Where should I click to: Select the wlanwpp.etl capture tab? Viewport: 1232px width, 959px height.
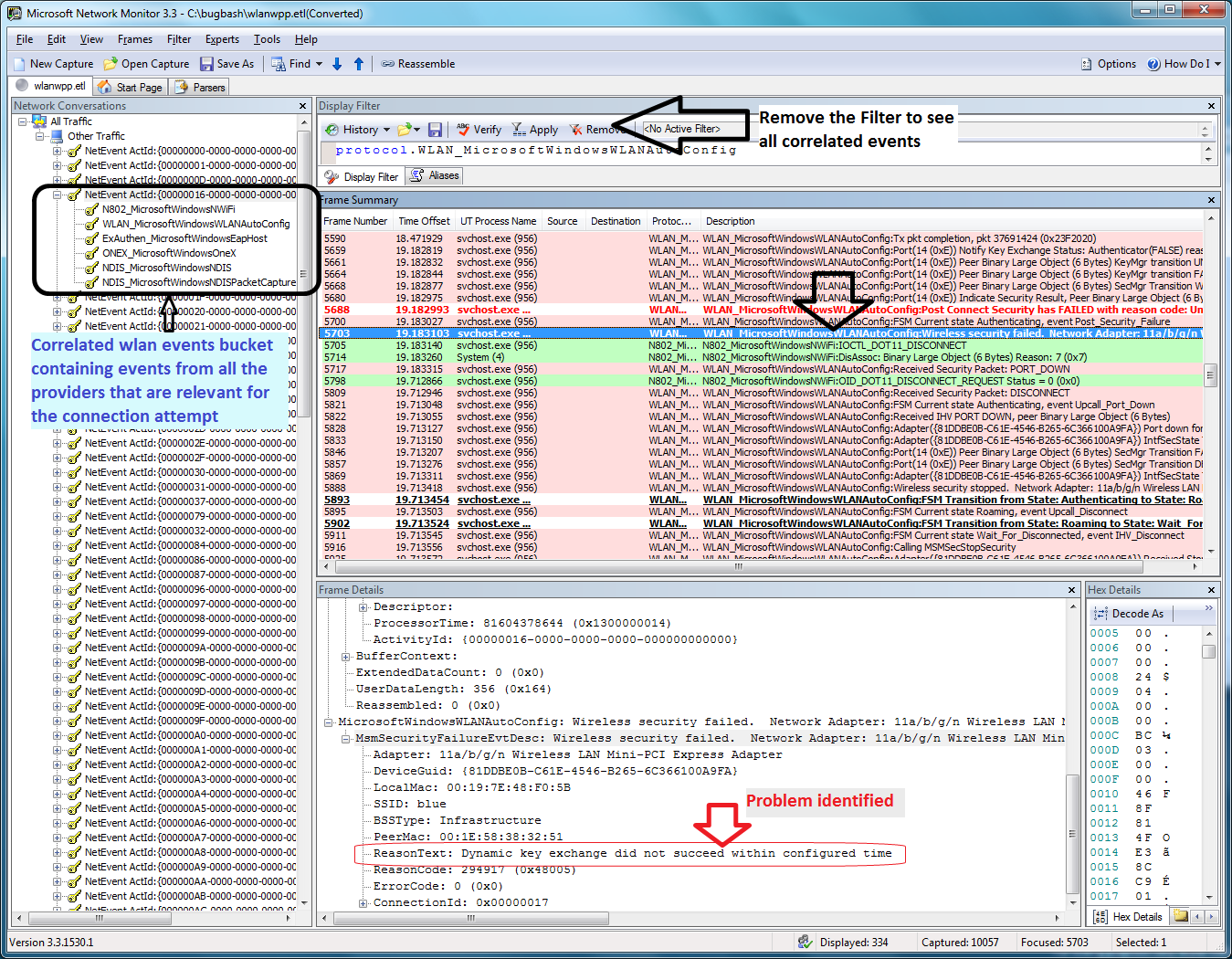tap(52, 86)
